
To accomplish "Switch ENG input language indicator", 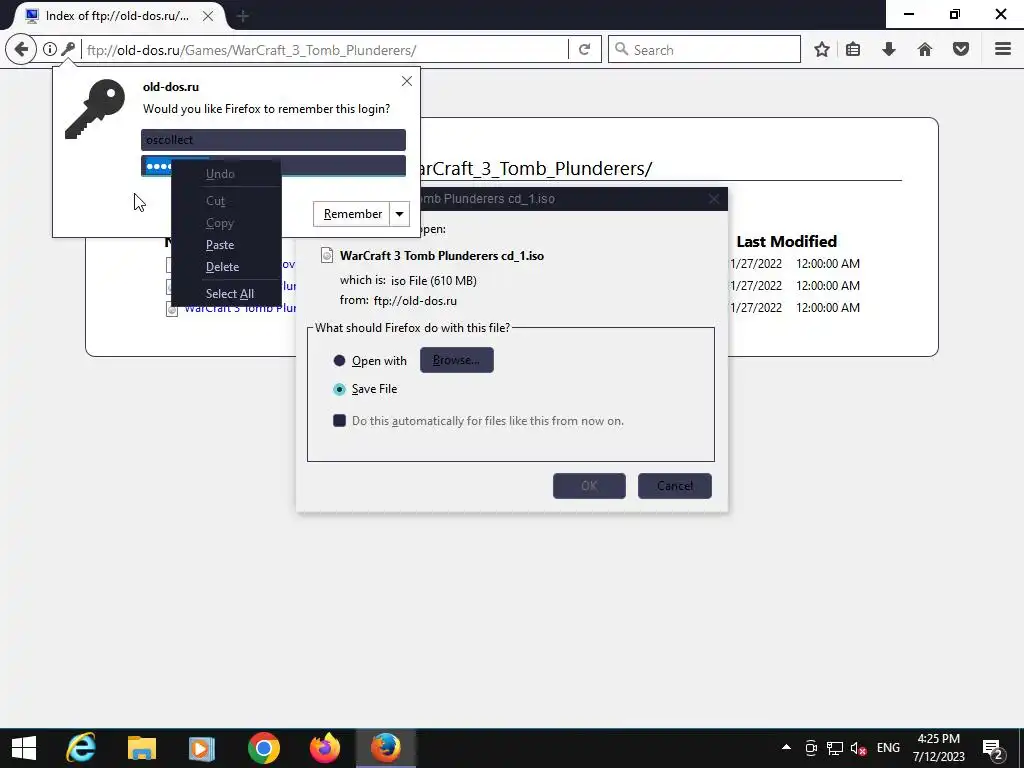I will (x=888, y=748).
